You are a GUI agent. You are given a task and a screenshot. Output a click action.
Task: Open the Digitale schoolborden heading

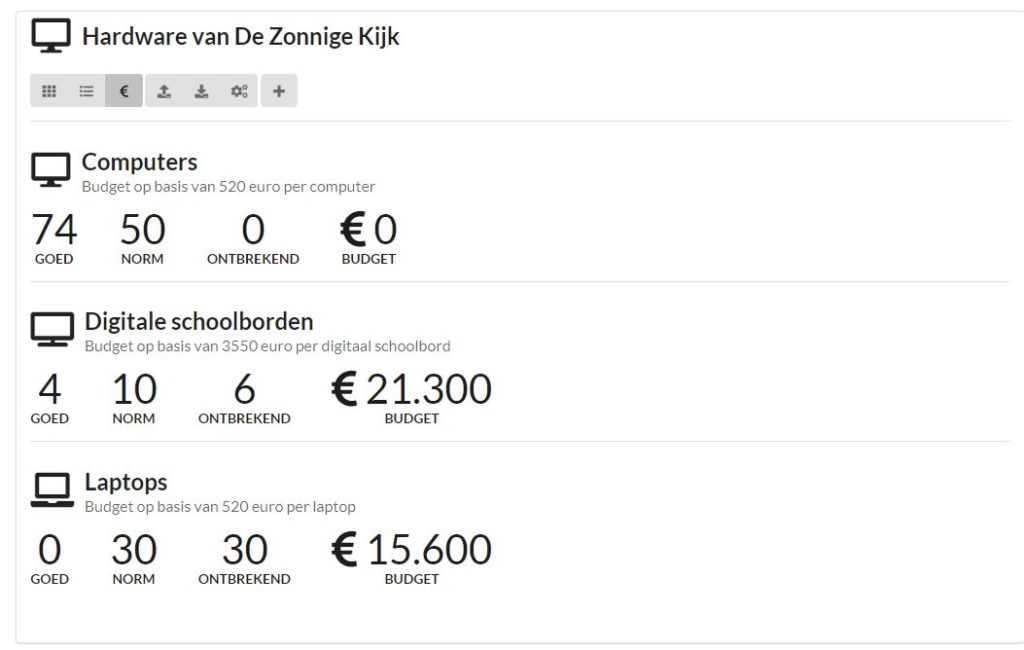(x=199, y=321)
